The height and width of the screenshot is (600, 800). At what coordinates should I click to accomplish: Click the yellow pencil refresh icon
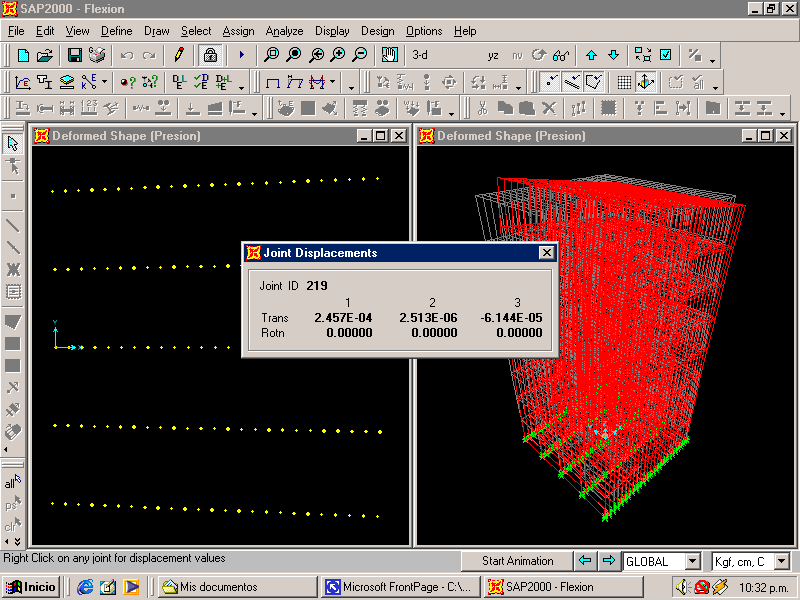[x=179, y=55]
